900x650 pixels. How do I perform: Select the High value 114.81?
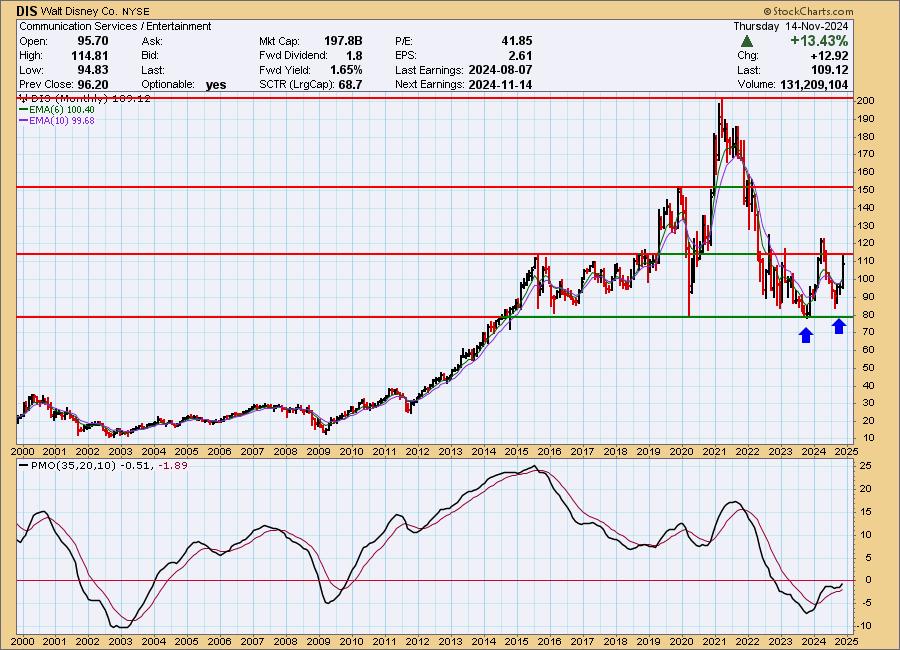tap(90, 56)
